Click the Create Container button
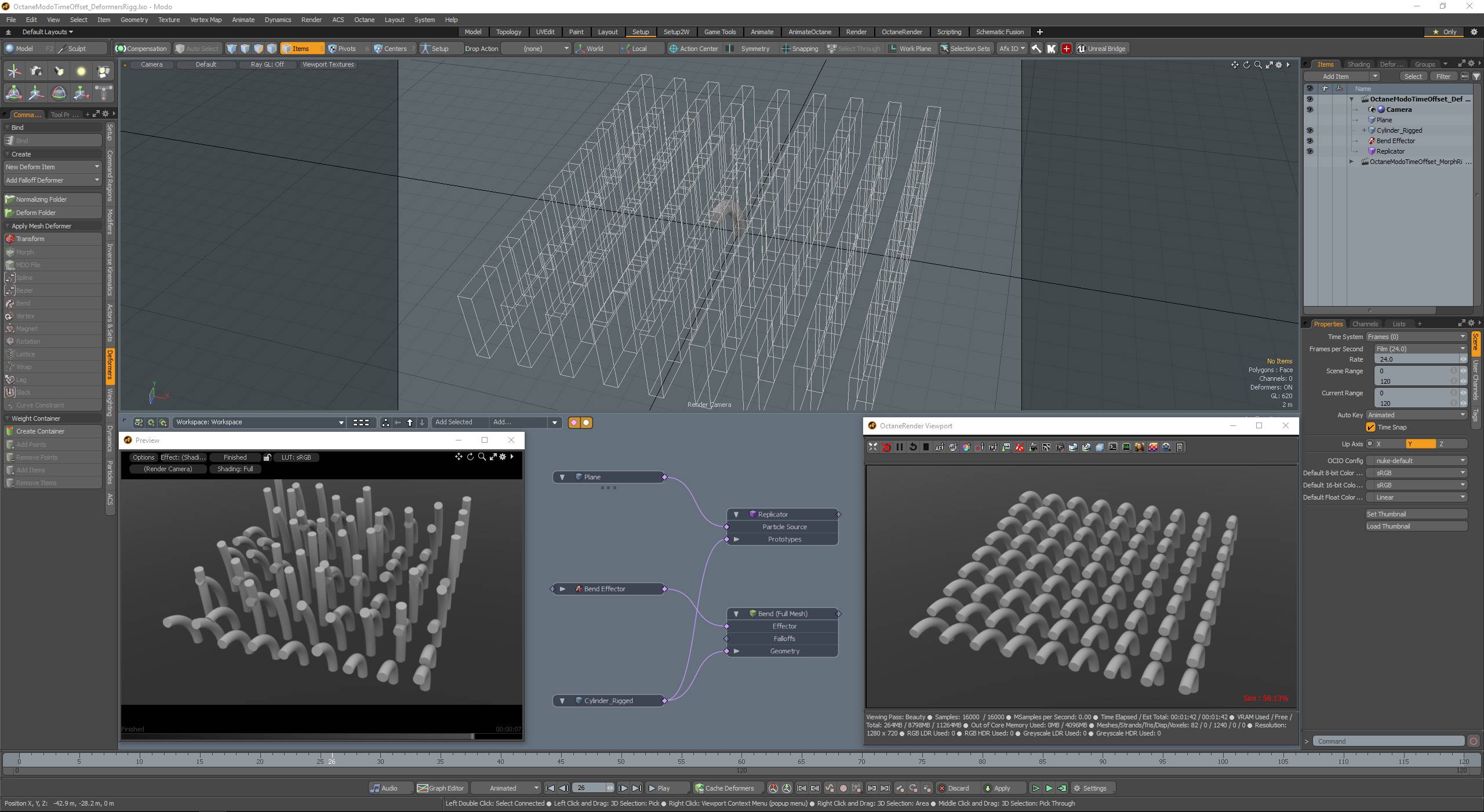The width and height of the screenshot is (1484, 812). (52, 431)
